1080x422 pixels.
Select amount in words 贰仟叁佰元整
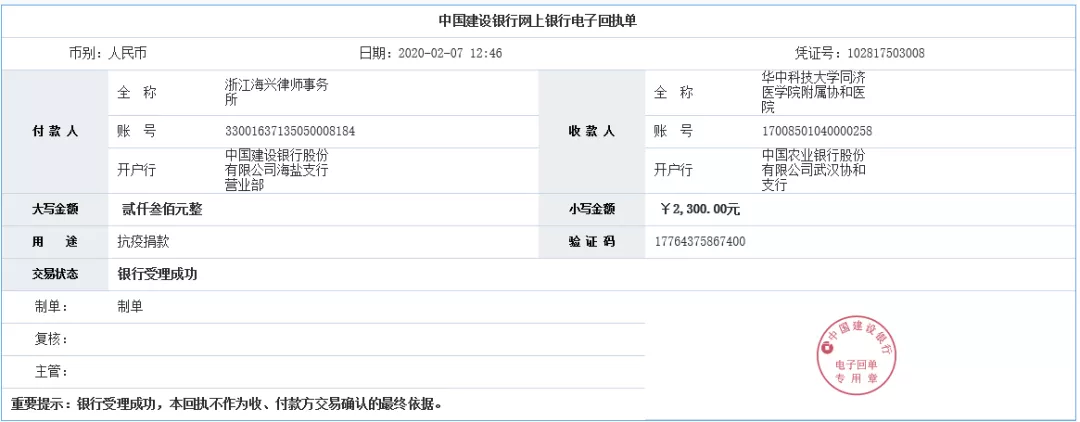162,209
